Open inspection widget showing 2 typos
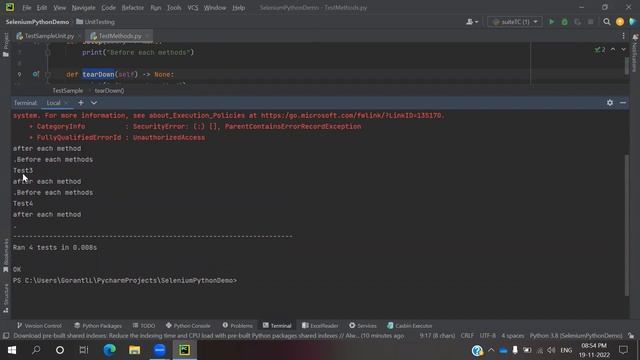Image resolution: width=640 pixels, height=360 pixels. click(x=600, y=49)
